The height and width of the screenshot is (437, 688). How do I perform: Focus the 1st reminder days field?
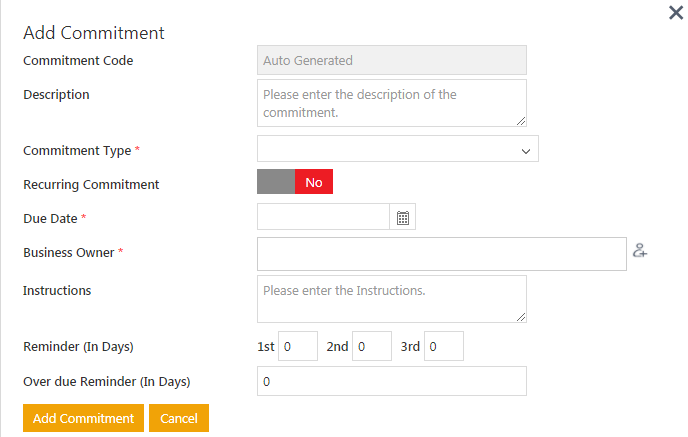(297, 347)
